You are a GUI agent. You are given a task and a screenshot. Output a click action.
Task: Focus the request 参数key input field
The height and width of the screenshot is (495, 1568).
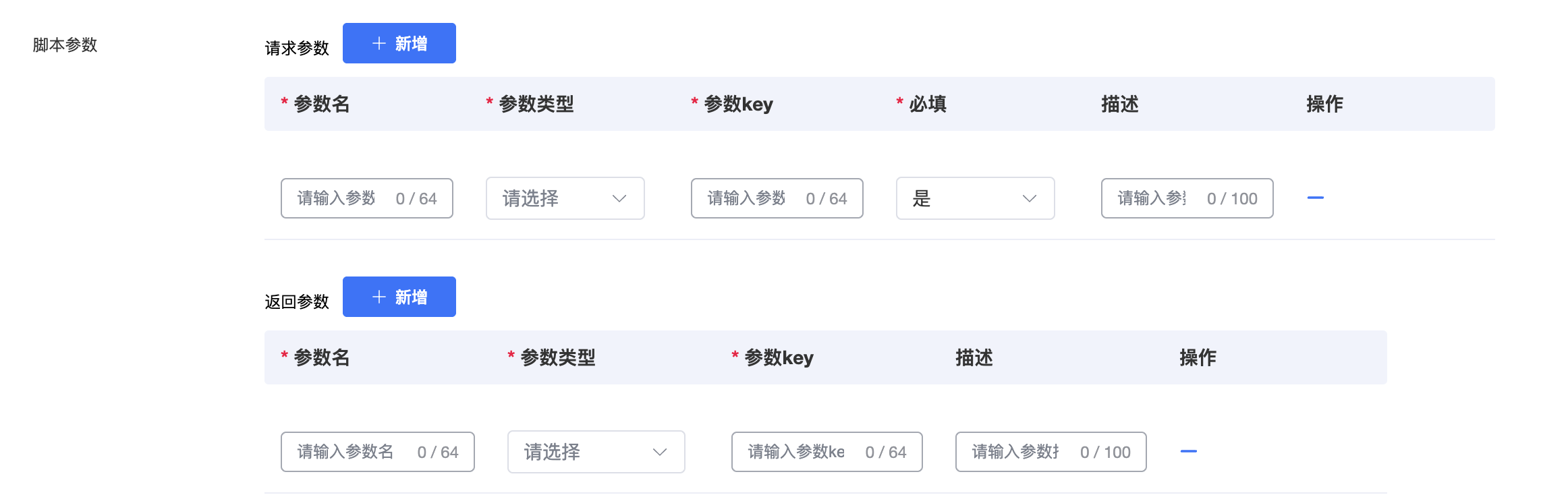click(x=777, y=198)
